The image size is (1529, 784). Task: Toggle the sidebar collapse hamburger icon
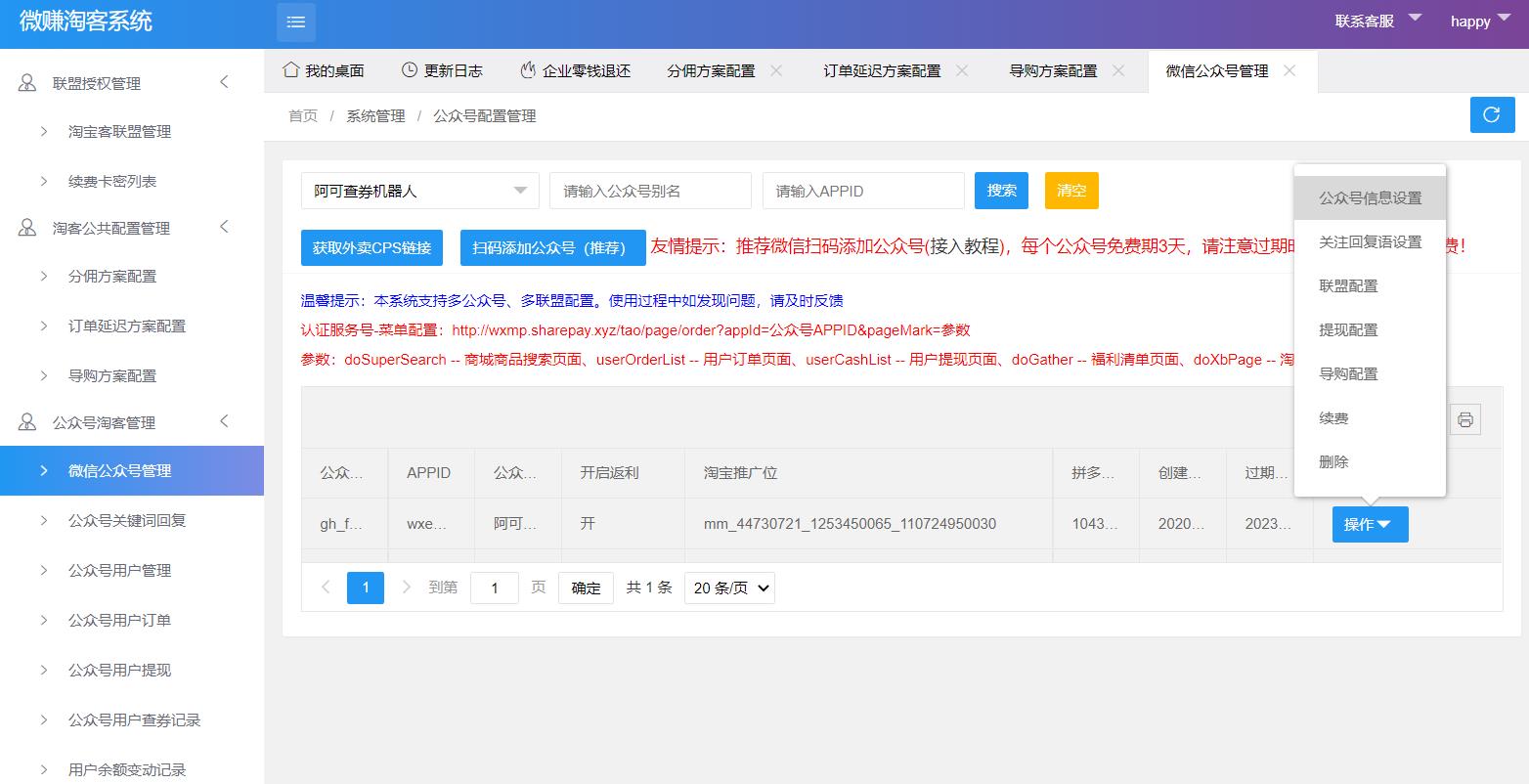click(296, 22)
